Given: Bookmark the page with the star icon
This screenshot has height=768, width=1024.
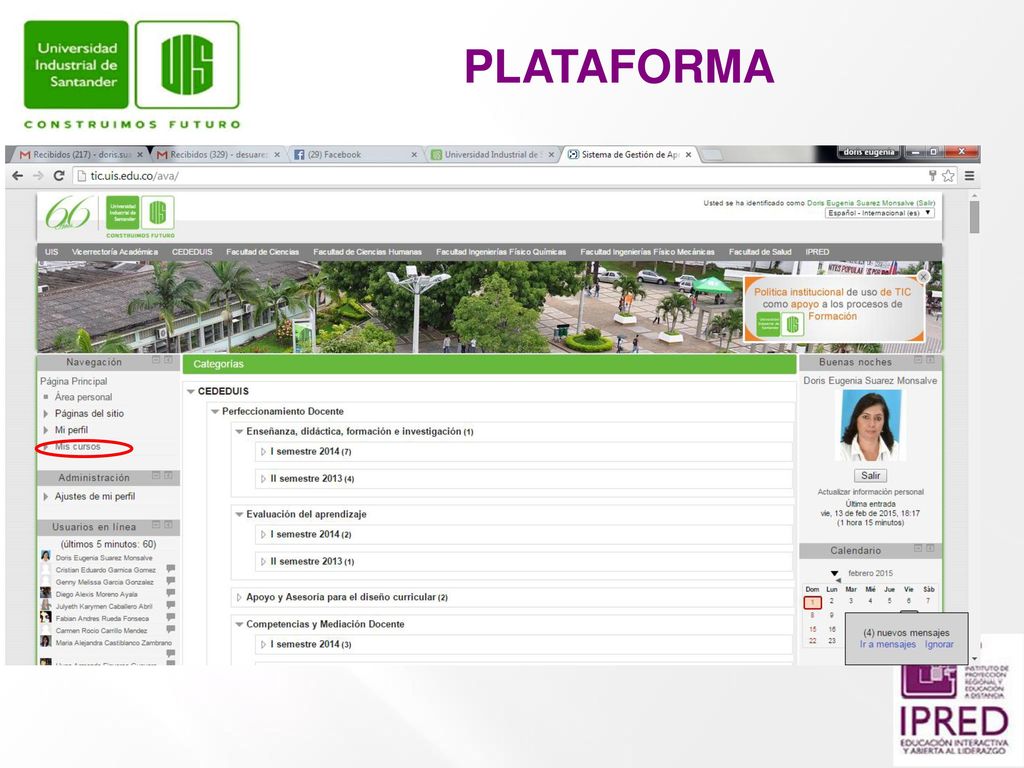Looking at the screenshot, I should pyautogui.click(x=948, y=176).
